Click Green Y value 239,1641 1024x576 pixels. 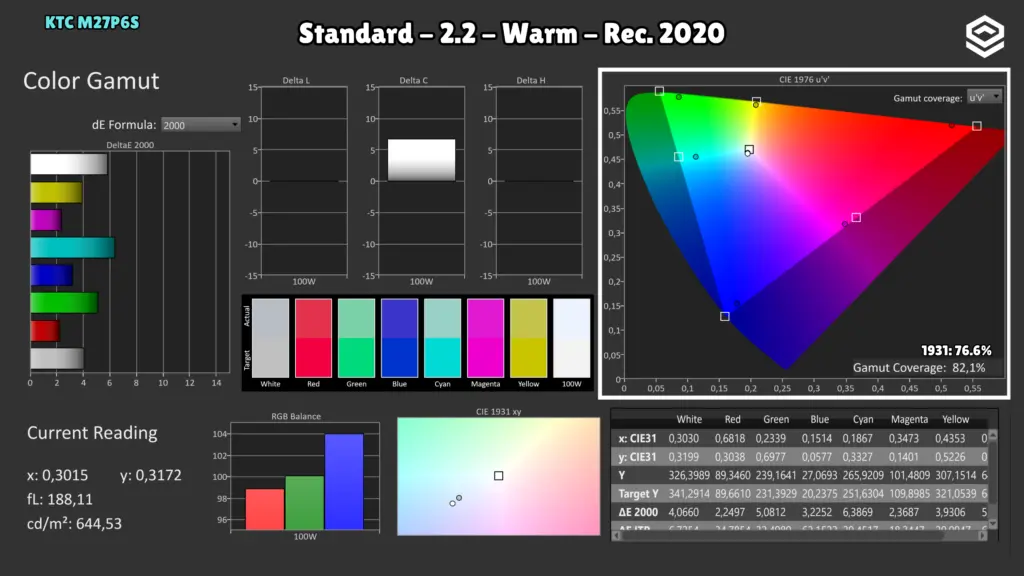coord(776,475)
